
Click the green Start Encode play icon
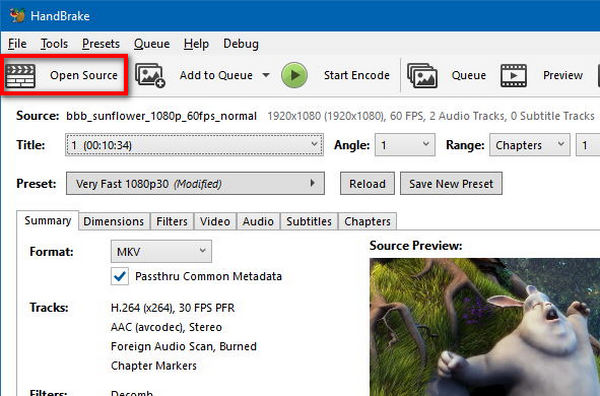point(294,75)
